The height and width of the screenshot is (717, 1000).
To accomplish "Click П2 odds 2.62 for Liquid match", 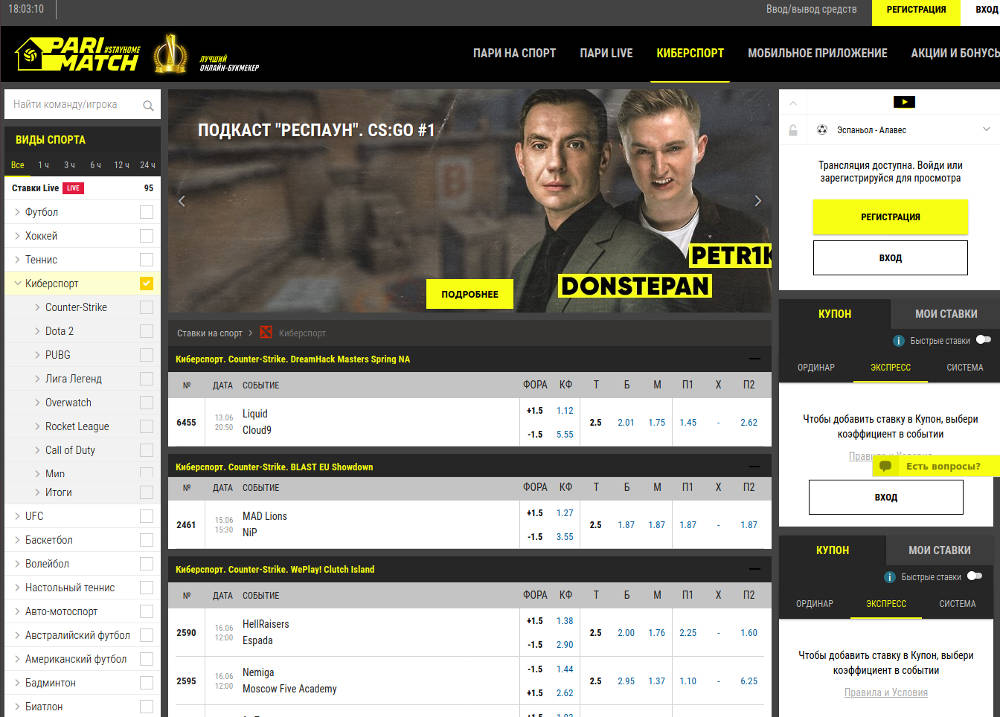I will click(x=749, y=422).
